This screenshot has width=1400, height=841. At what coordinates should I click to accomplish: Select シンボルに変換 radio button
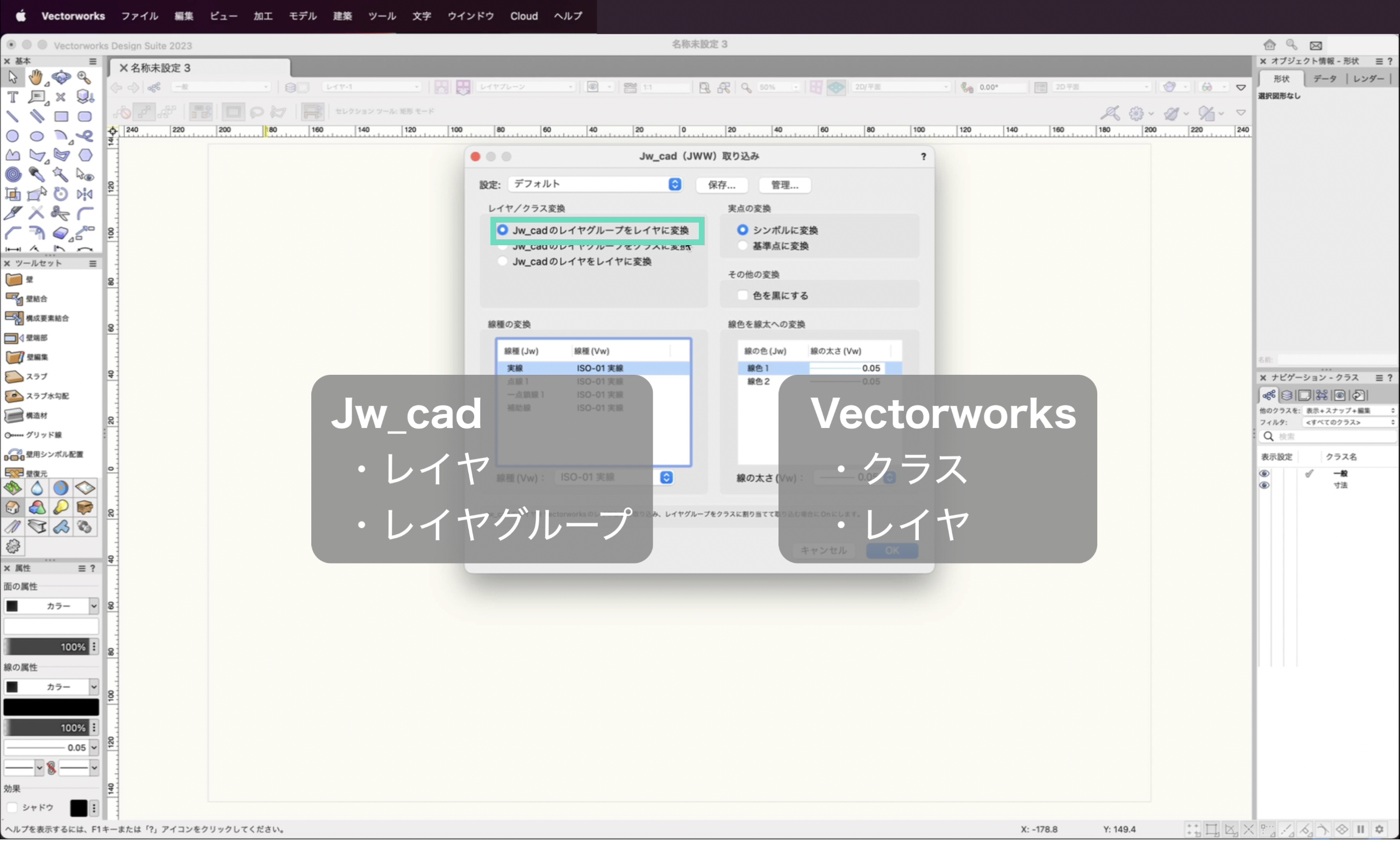742,230
